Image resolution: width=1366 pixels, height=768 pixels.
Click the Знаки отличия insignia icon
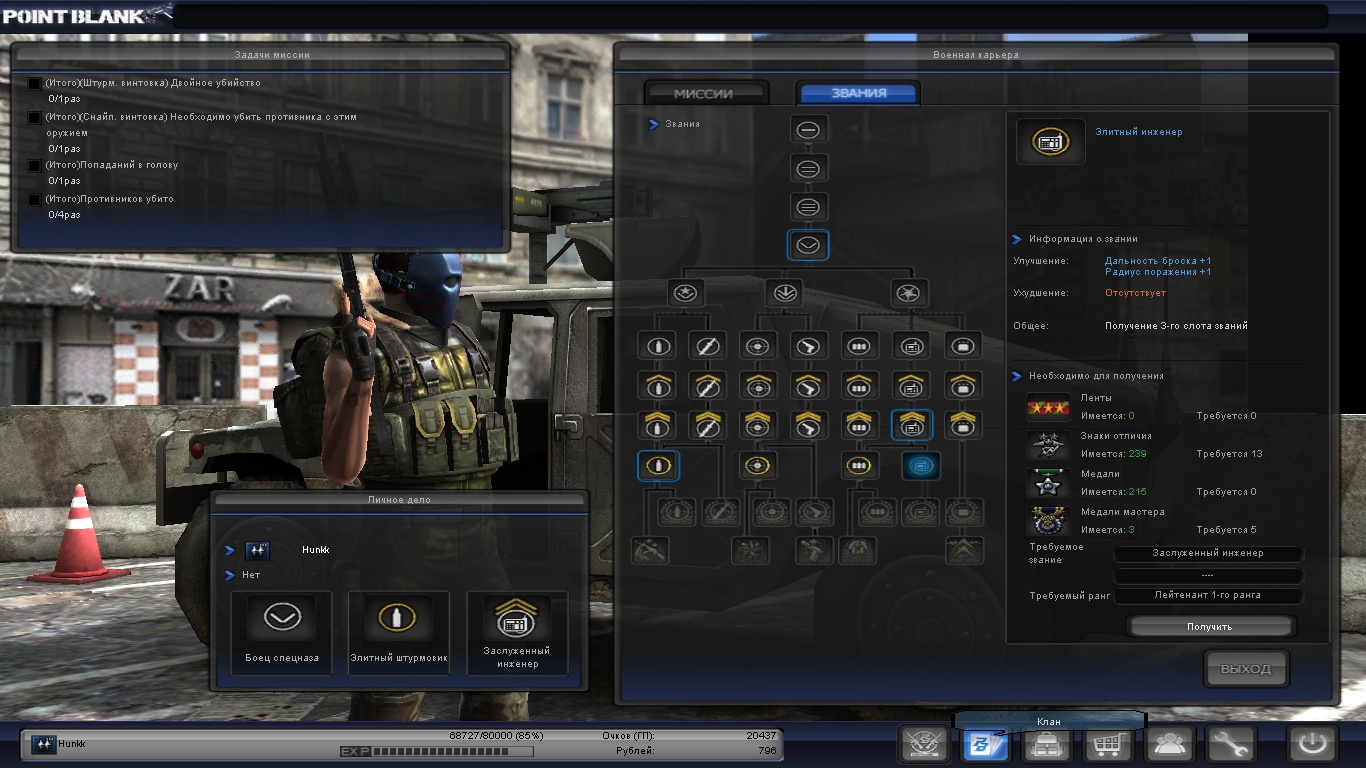pyautogui.click(x=1048, y=445)
